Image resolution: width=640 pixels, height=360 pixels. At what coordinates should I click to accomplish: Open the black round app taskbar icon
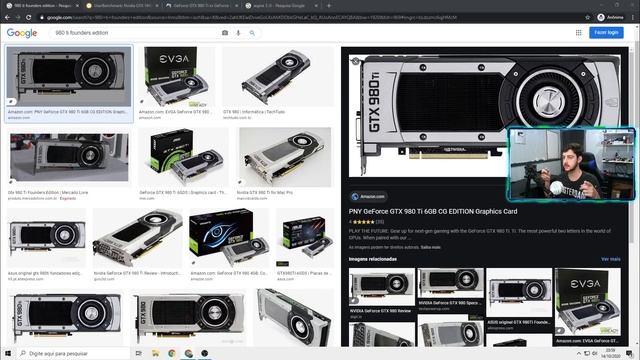pos(204,353)
